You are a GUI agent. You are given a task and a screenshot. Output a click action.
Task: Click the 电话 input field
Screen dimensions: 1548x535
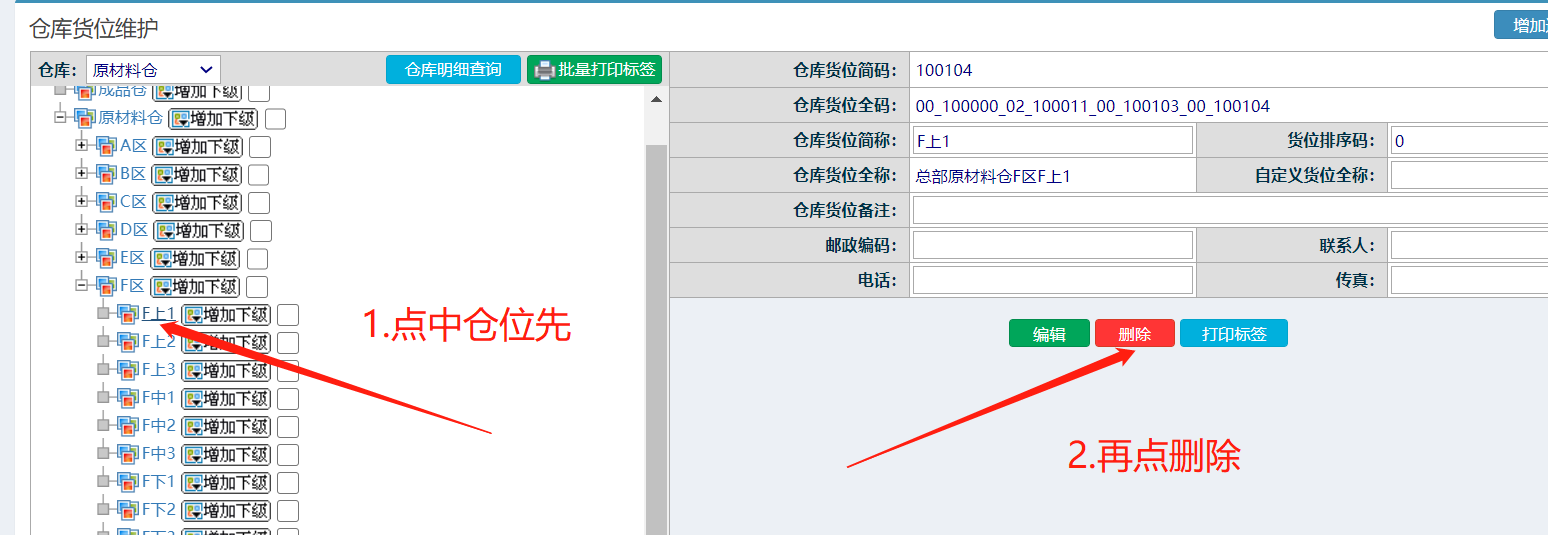1053,280
